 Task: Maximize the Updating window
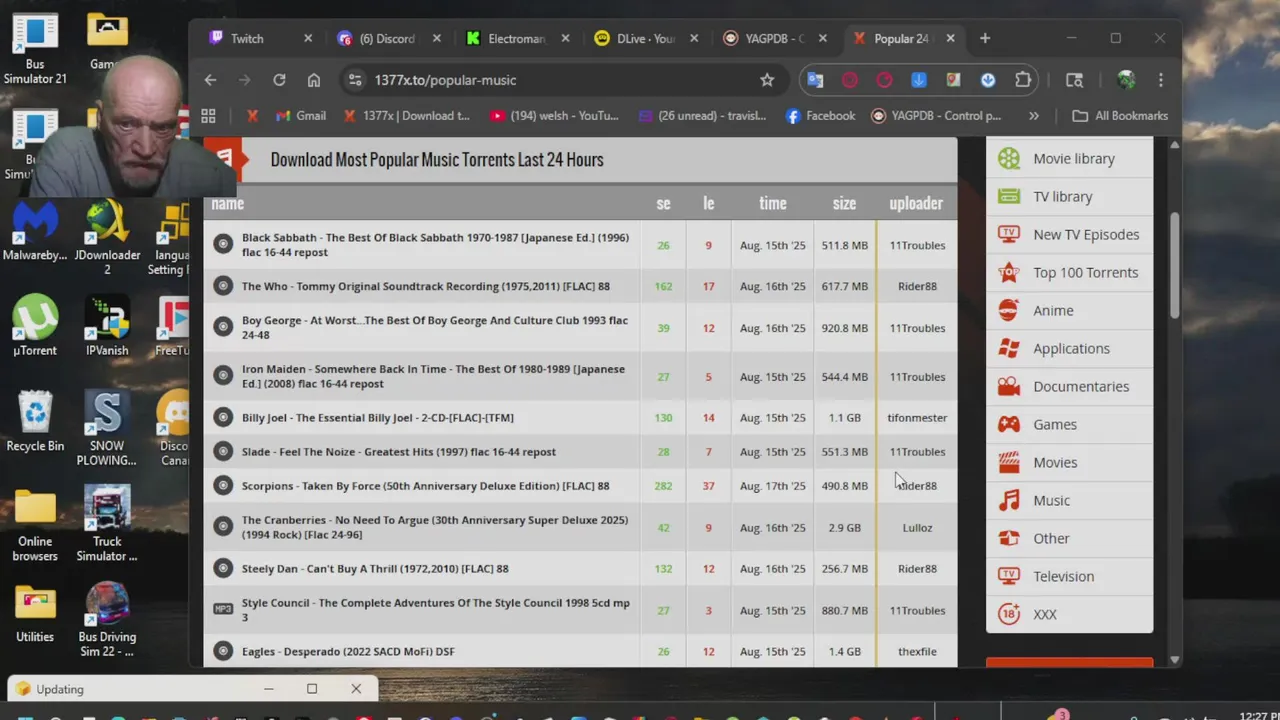[x=312, y=689]
